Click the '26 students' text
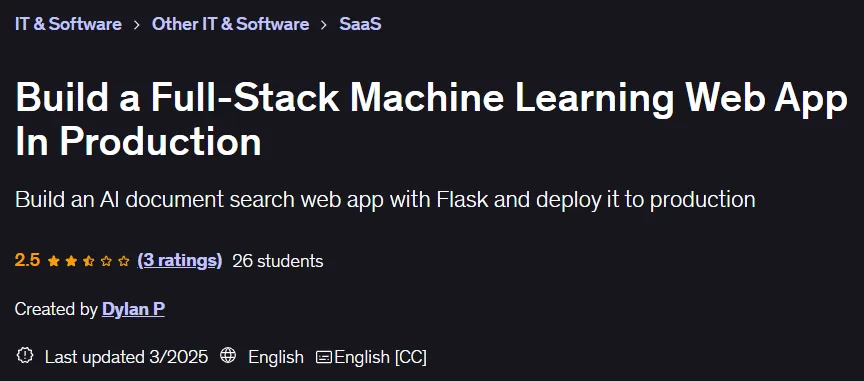This screenshot has width=864, height=381. tap(278, 261)
